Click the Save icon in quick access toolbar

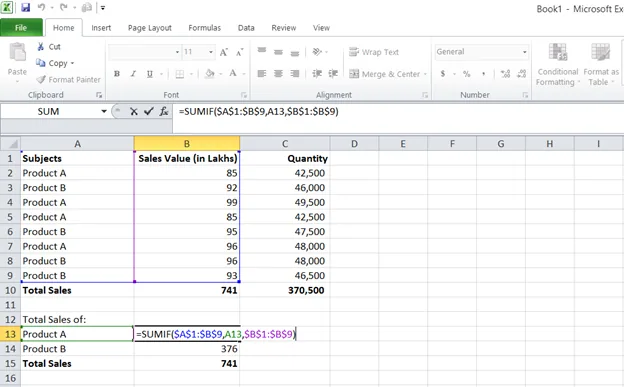25,8
